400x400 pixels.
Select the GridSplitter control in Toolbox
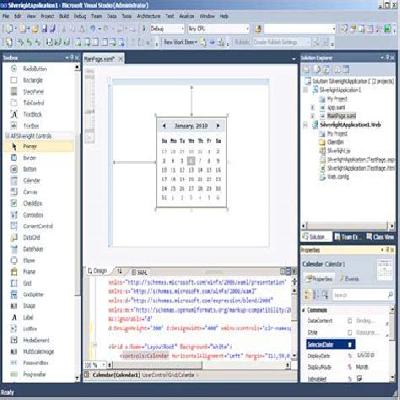tap(33, 294)
